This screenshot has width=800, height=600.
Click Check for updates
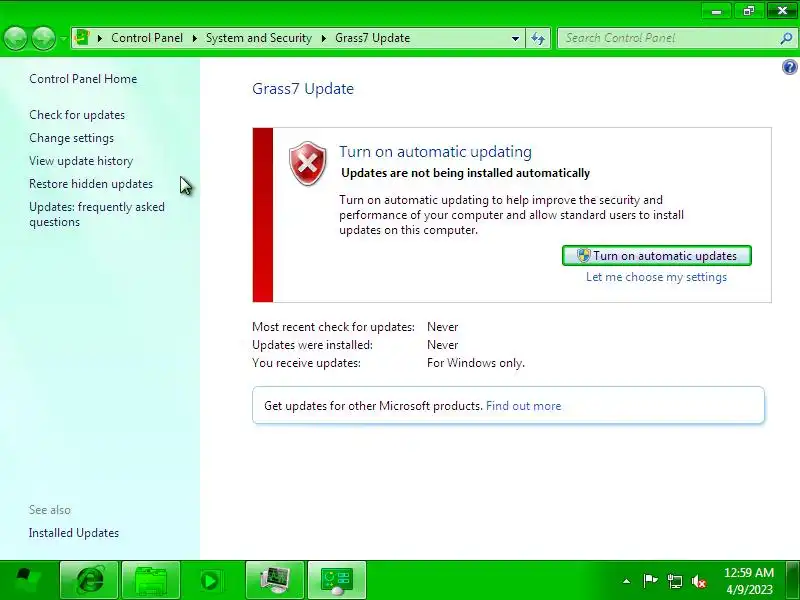pos(77,115)
